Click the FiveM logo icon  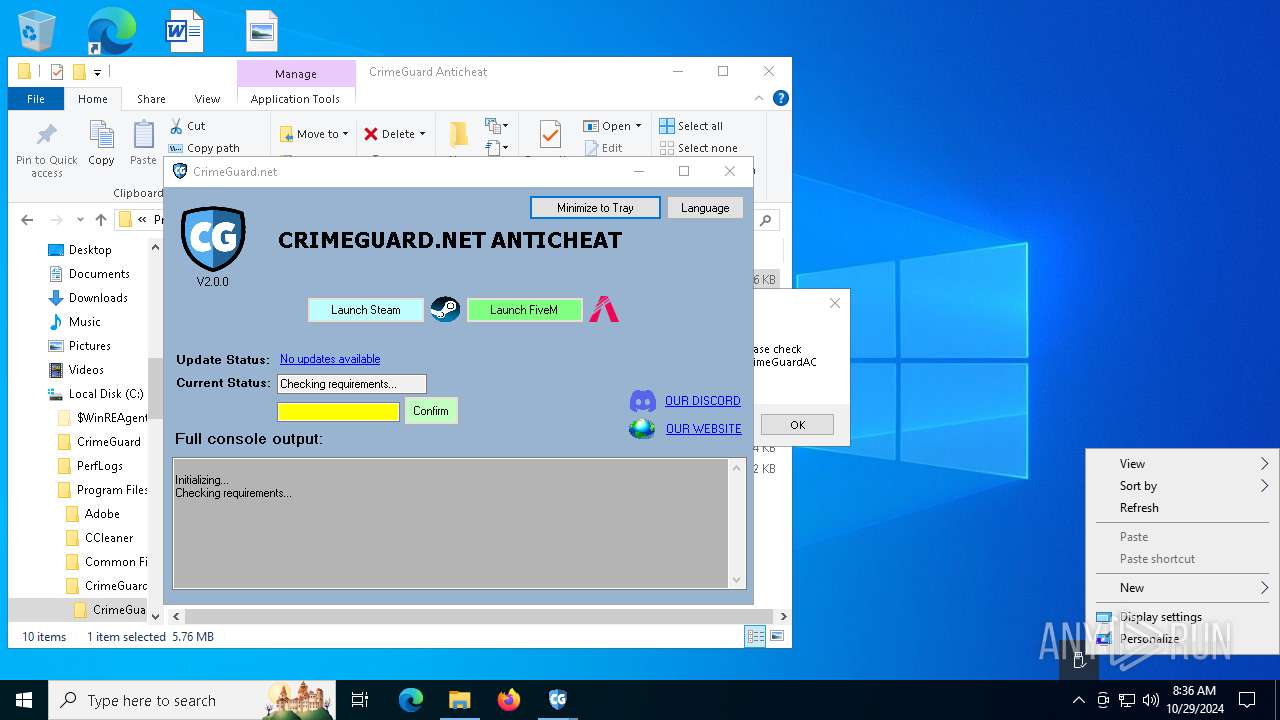pyautogui.click(x=604, y=310)
